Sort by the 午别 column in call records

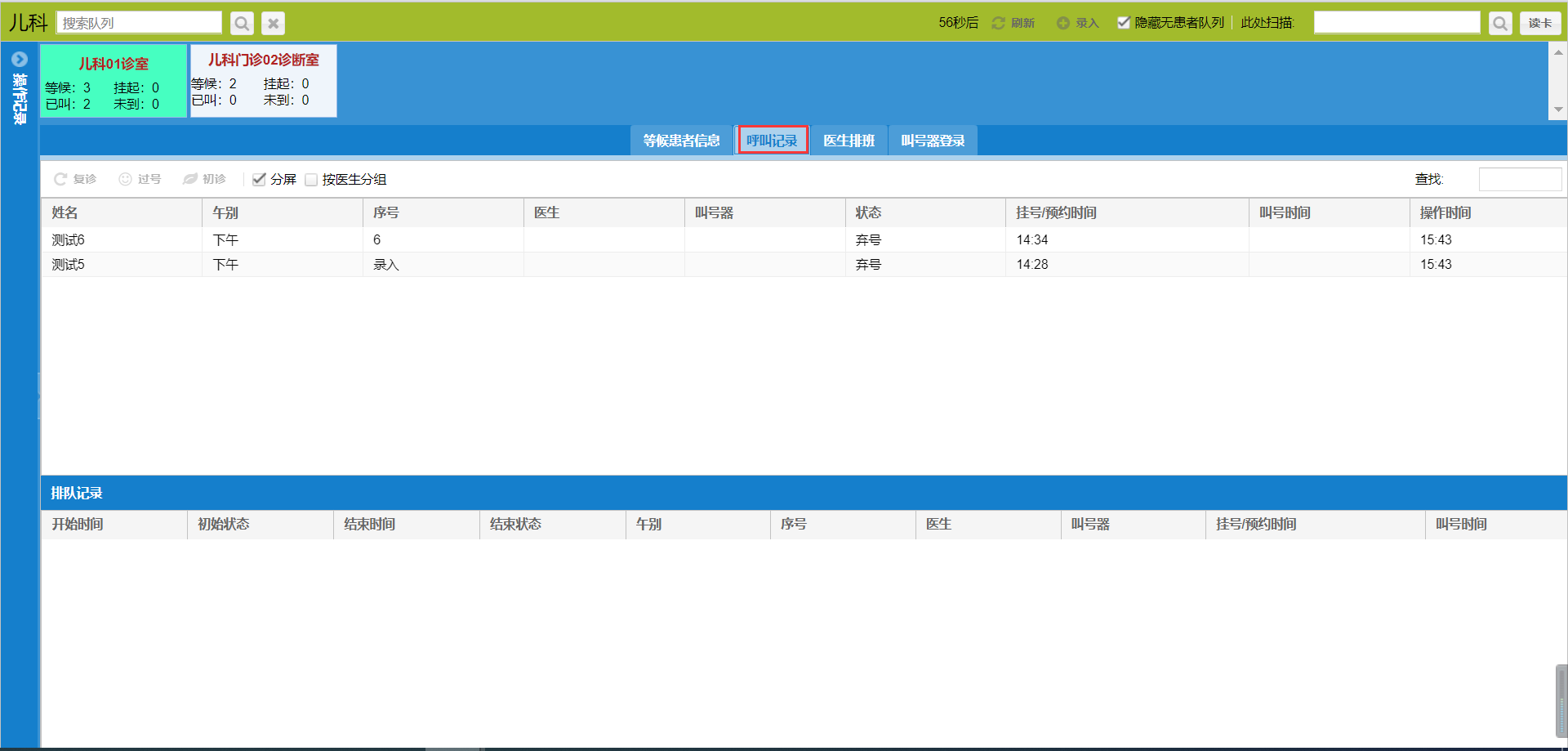[283, 212]
